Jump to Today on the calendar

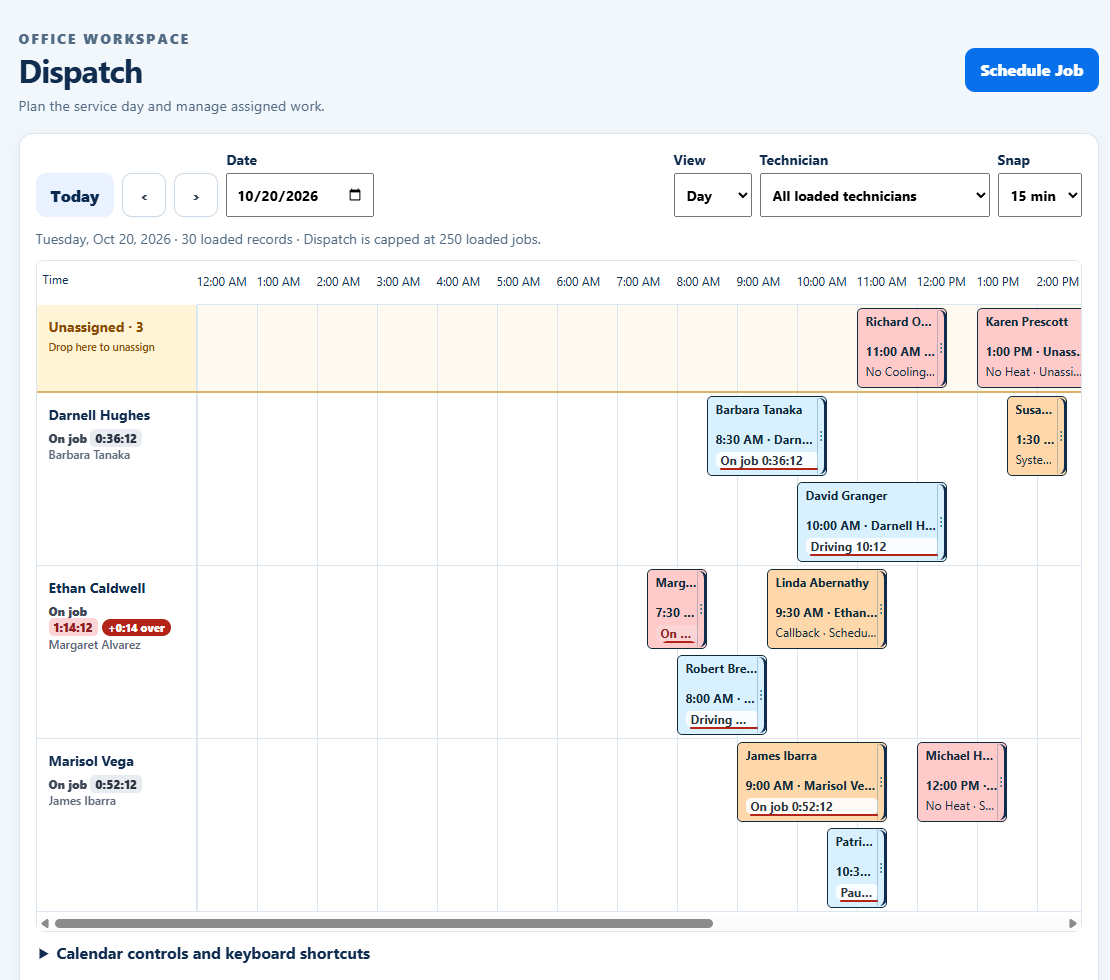74,195
